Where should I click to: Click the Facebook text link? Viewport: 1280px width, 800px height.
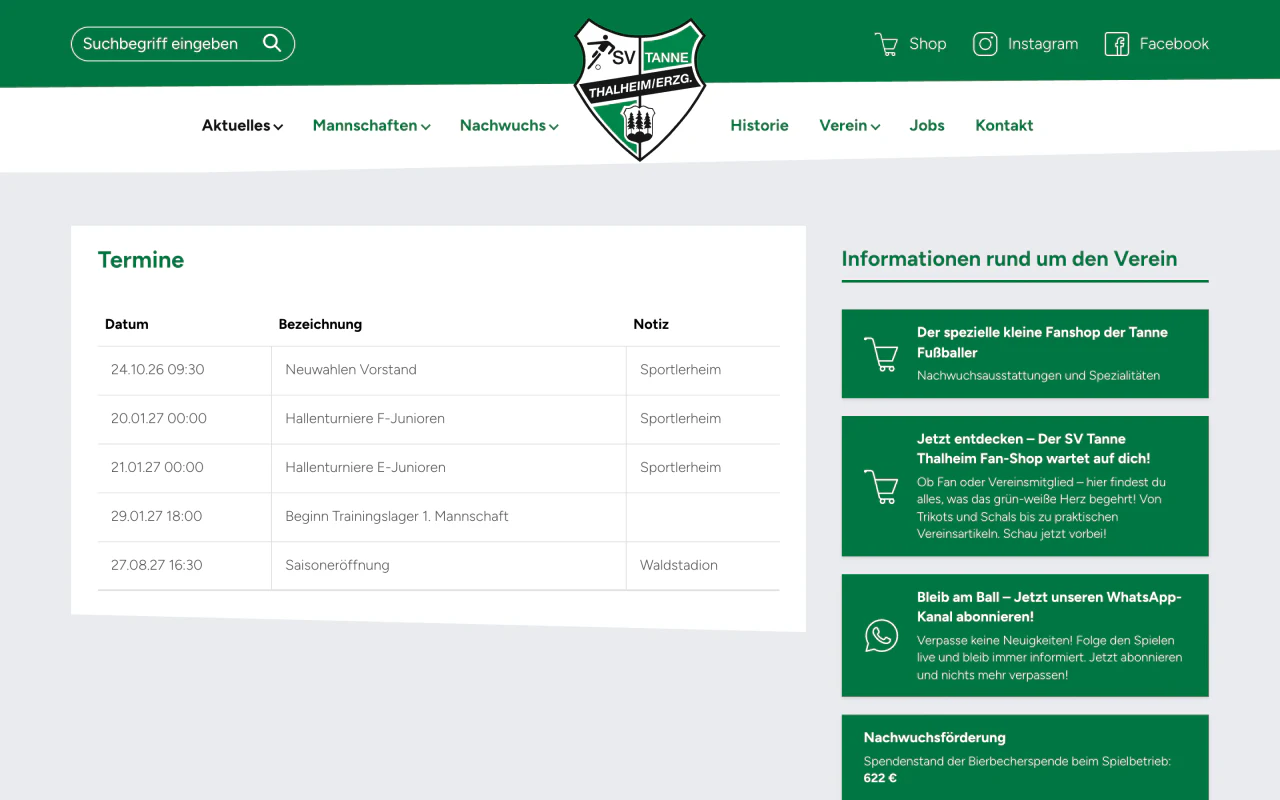pos(1174,44)
